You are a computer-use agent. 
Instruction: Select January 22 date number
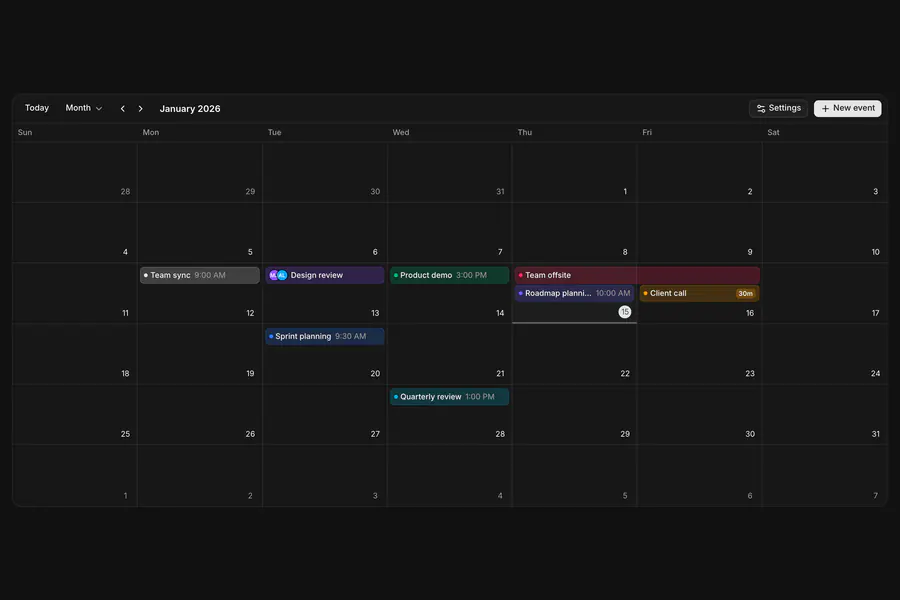[x=625, y=374]
